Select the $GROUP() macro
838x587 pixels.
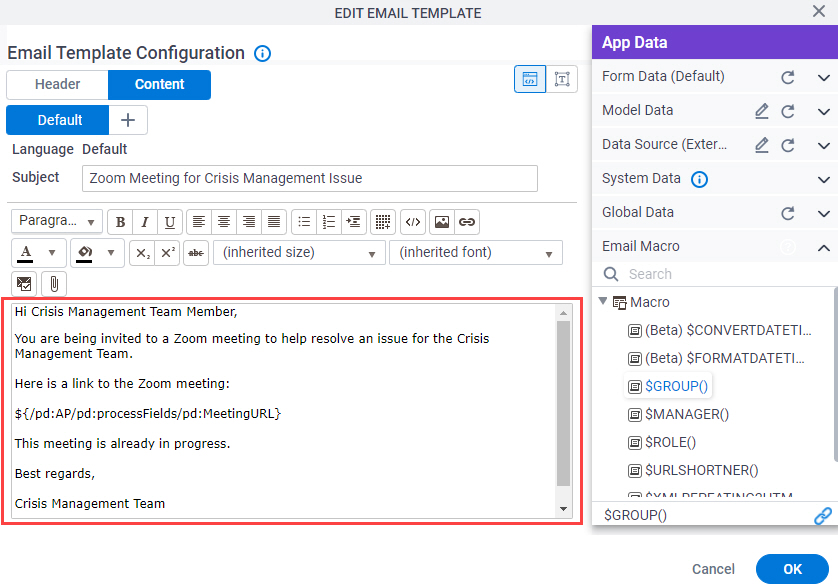668,386
